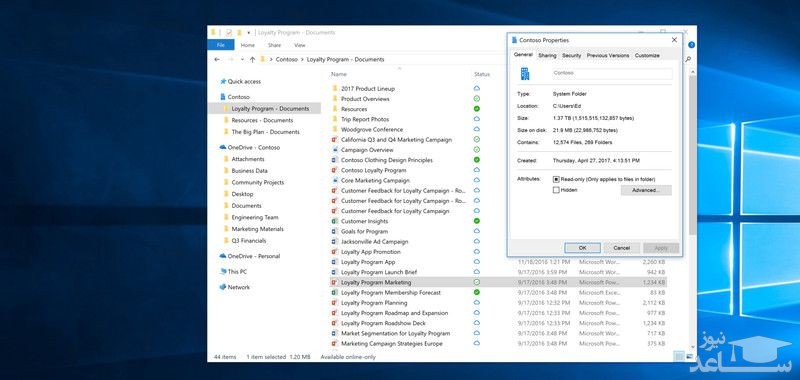
Task: Check the Hidden attribute checkbox
Action: click(556, 190)
